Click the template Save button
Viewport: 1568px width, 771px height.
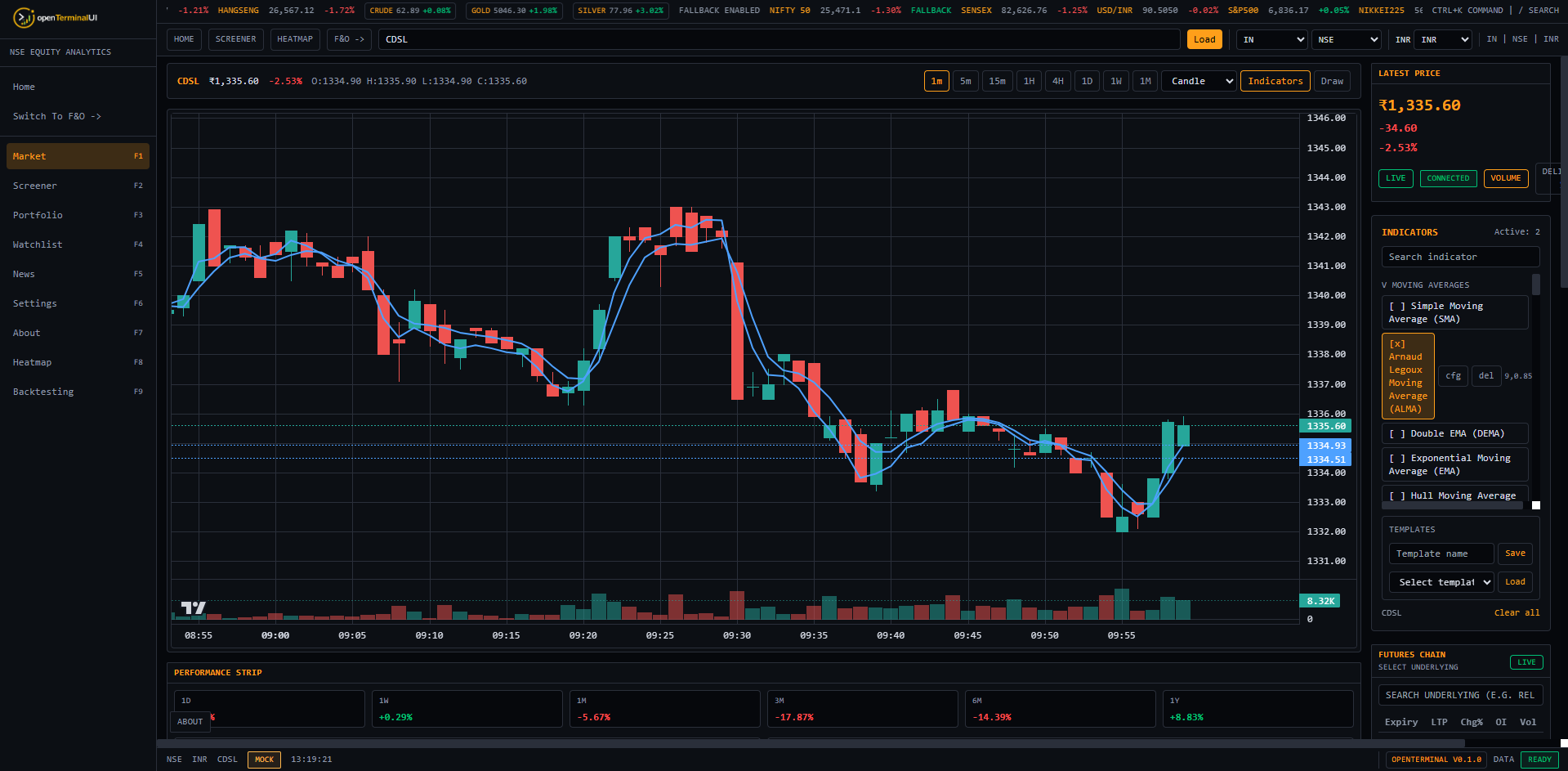click(x=1515, y=554)
